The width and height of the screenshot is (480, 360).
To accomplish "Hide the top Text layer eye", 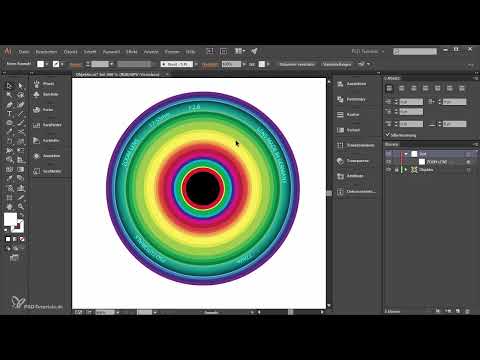I will tap(389, 154).
